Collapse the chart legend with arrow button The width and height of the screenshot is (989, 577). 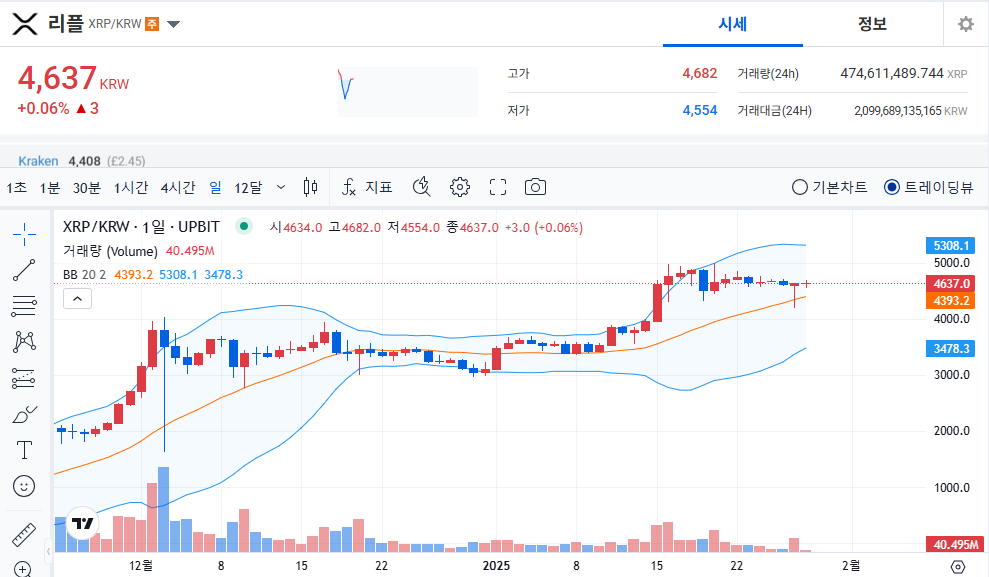click(x=77, y=298)
